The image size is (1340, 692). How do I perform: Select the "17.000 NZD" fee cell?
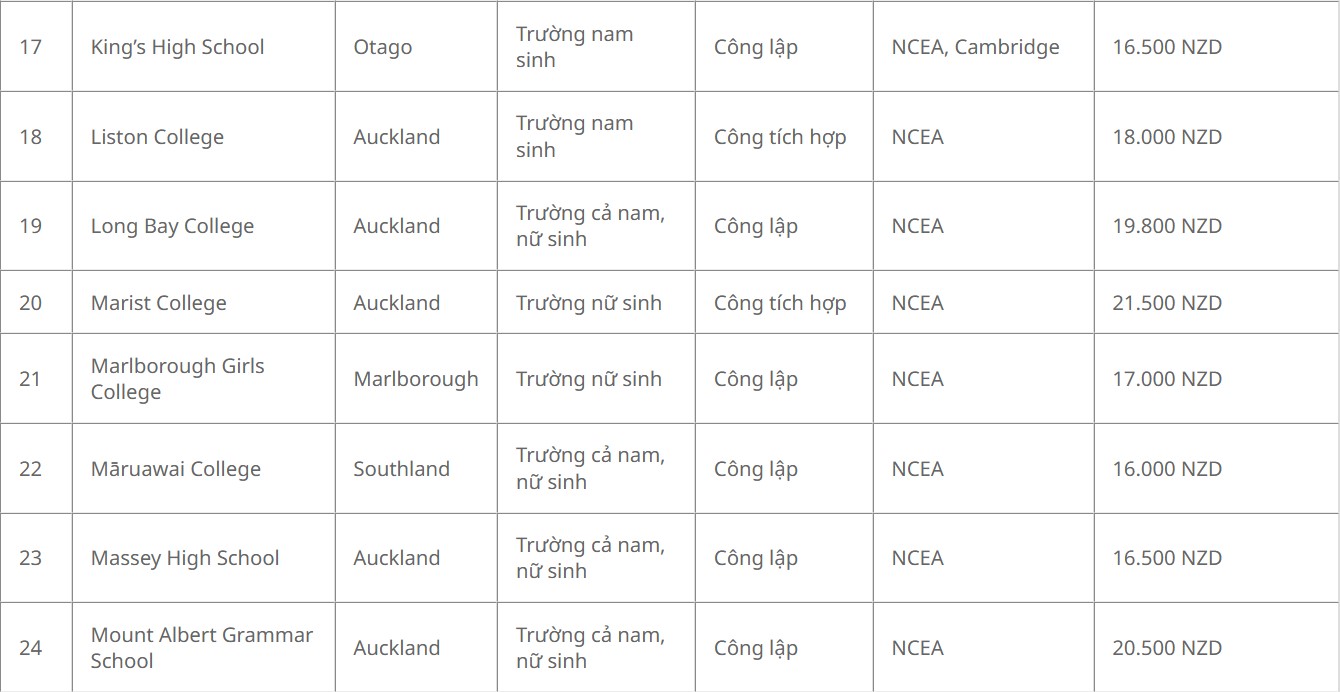(x=1167, y=379)
